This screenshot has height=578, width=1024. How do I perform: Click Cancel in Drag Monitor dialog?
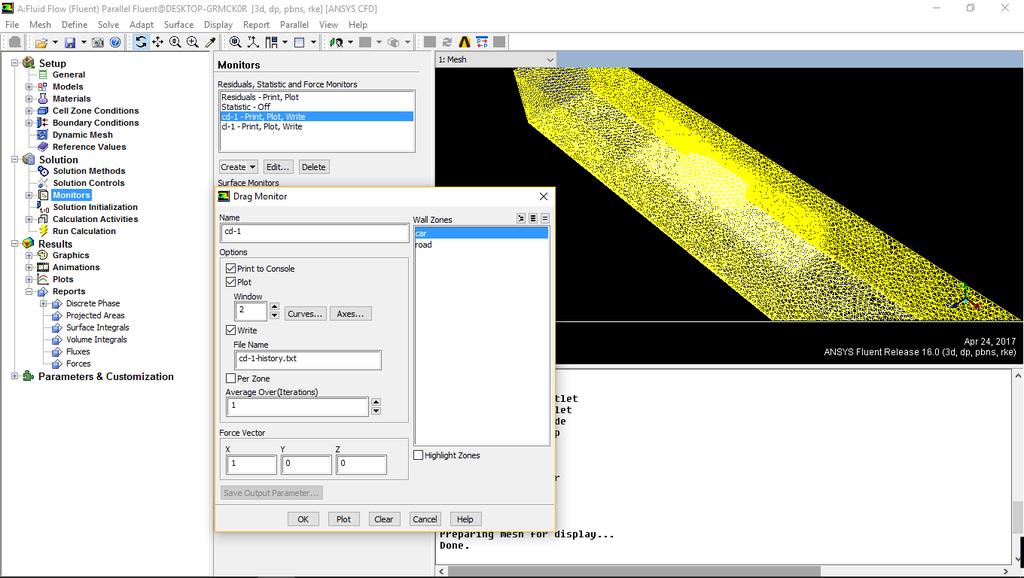(424, 519)
